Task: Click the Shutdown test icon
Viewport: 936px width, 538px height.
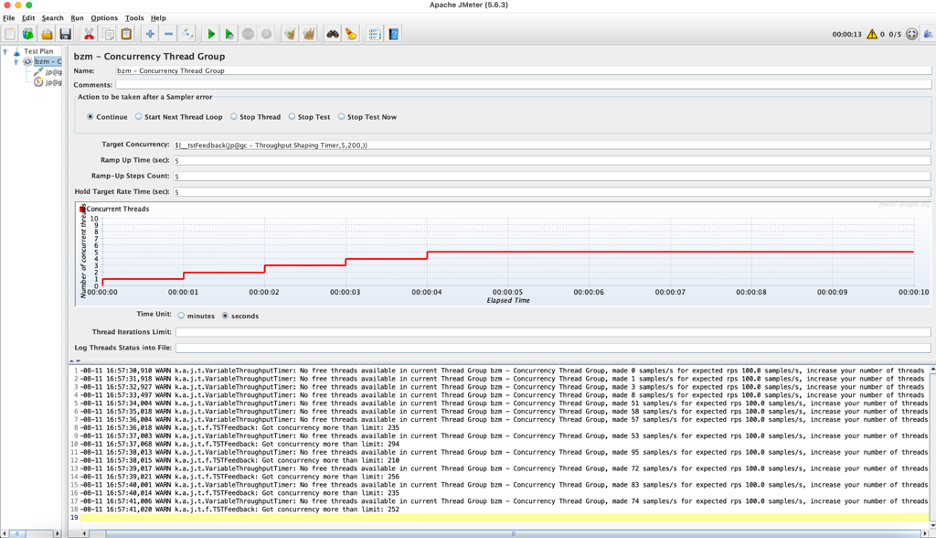Action: 266,34
